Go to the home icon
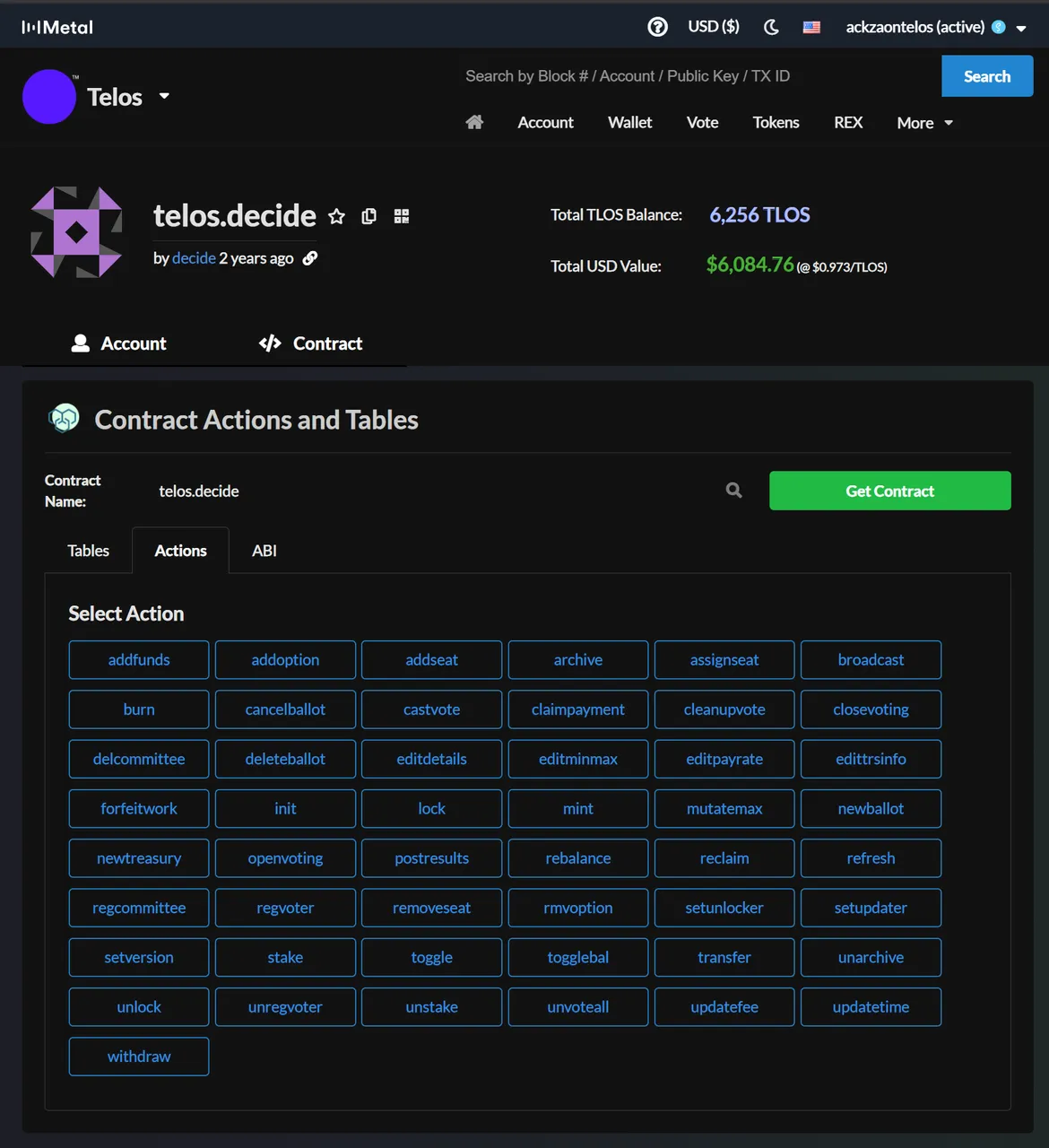 pyautogui.click(x=474, y=122)
